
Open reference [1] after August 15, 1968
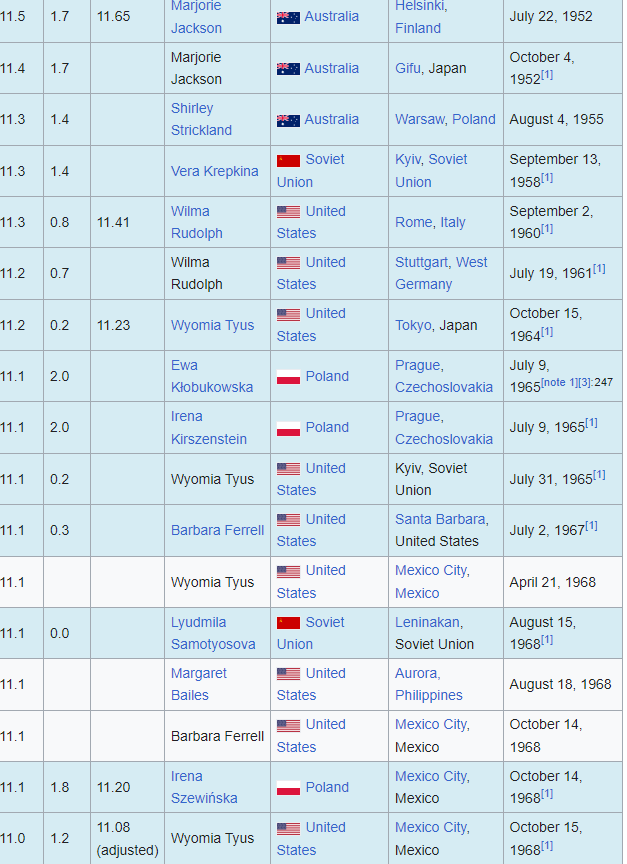(547, 639)
